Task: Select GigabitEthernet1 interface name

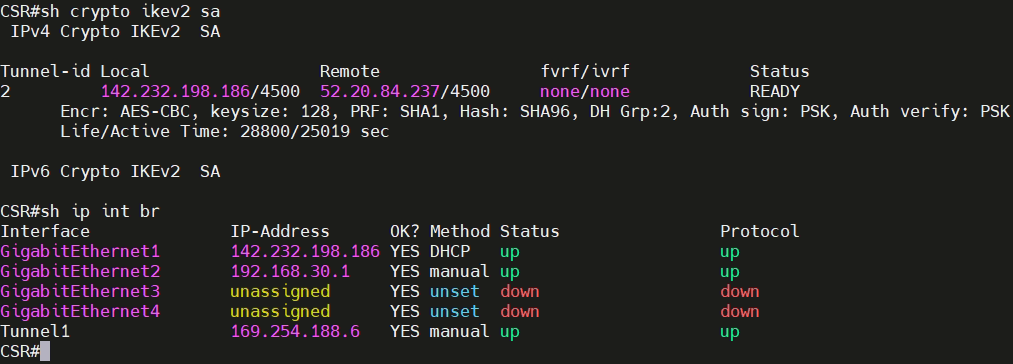Action: (x=80, y=252)
